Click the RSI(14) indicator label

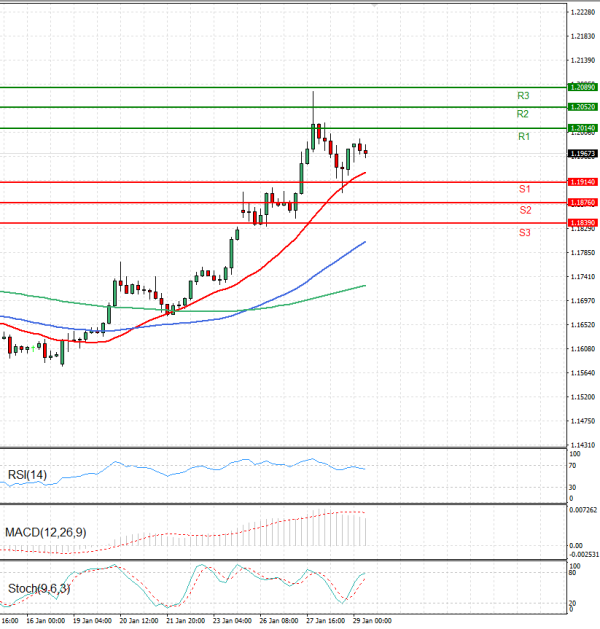tap(26, 475)
